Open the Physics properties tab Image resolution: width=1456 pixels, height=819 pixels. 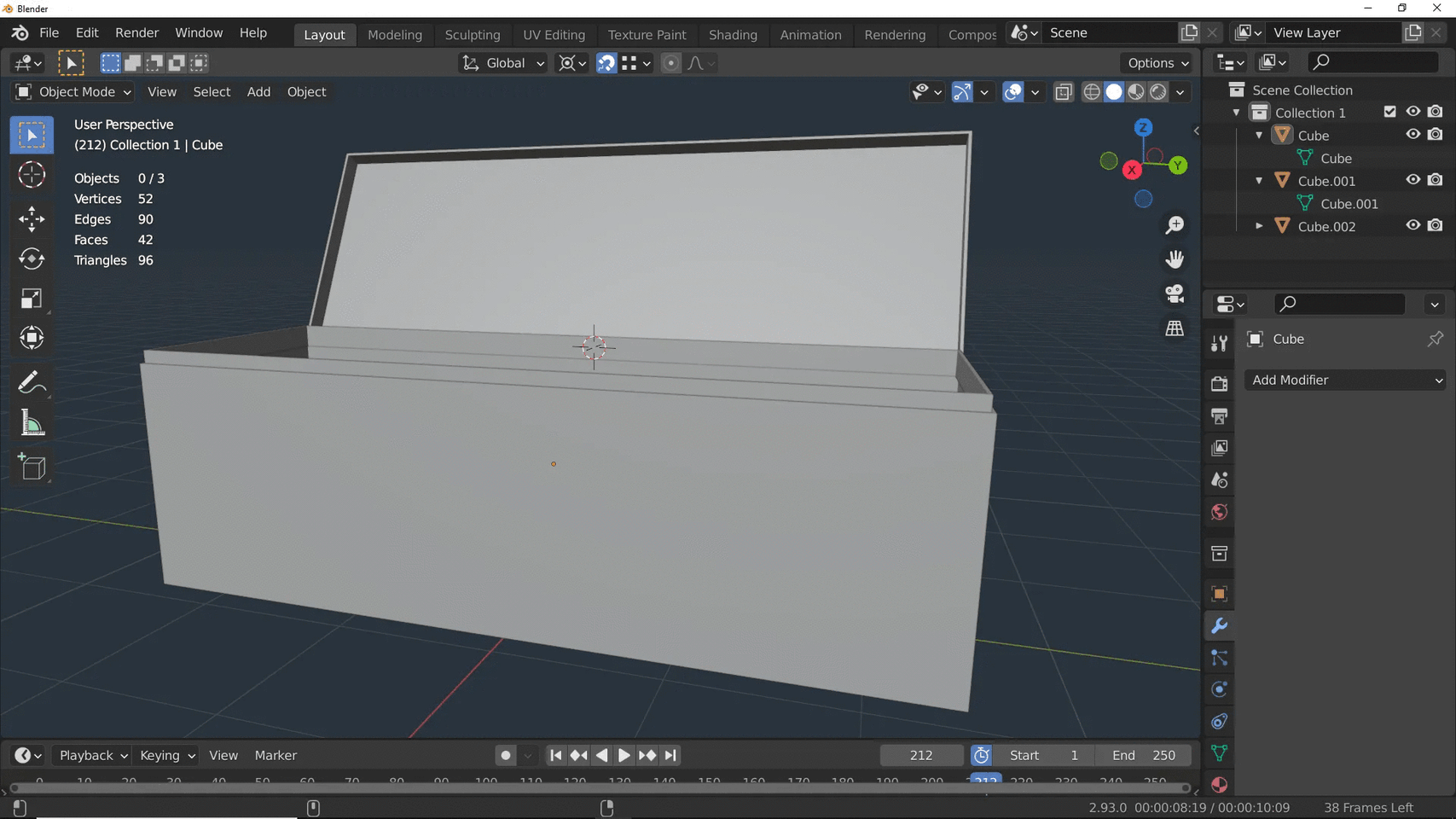1219,689
